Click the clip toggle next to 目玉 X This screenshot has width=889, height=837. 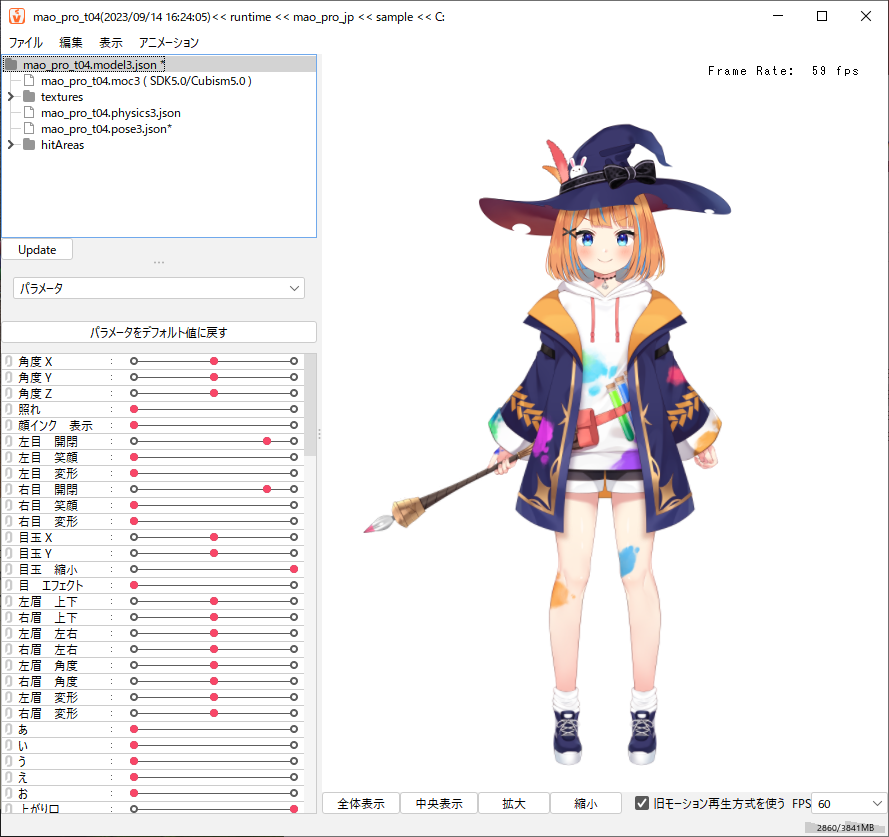pos(9,537)
